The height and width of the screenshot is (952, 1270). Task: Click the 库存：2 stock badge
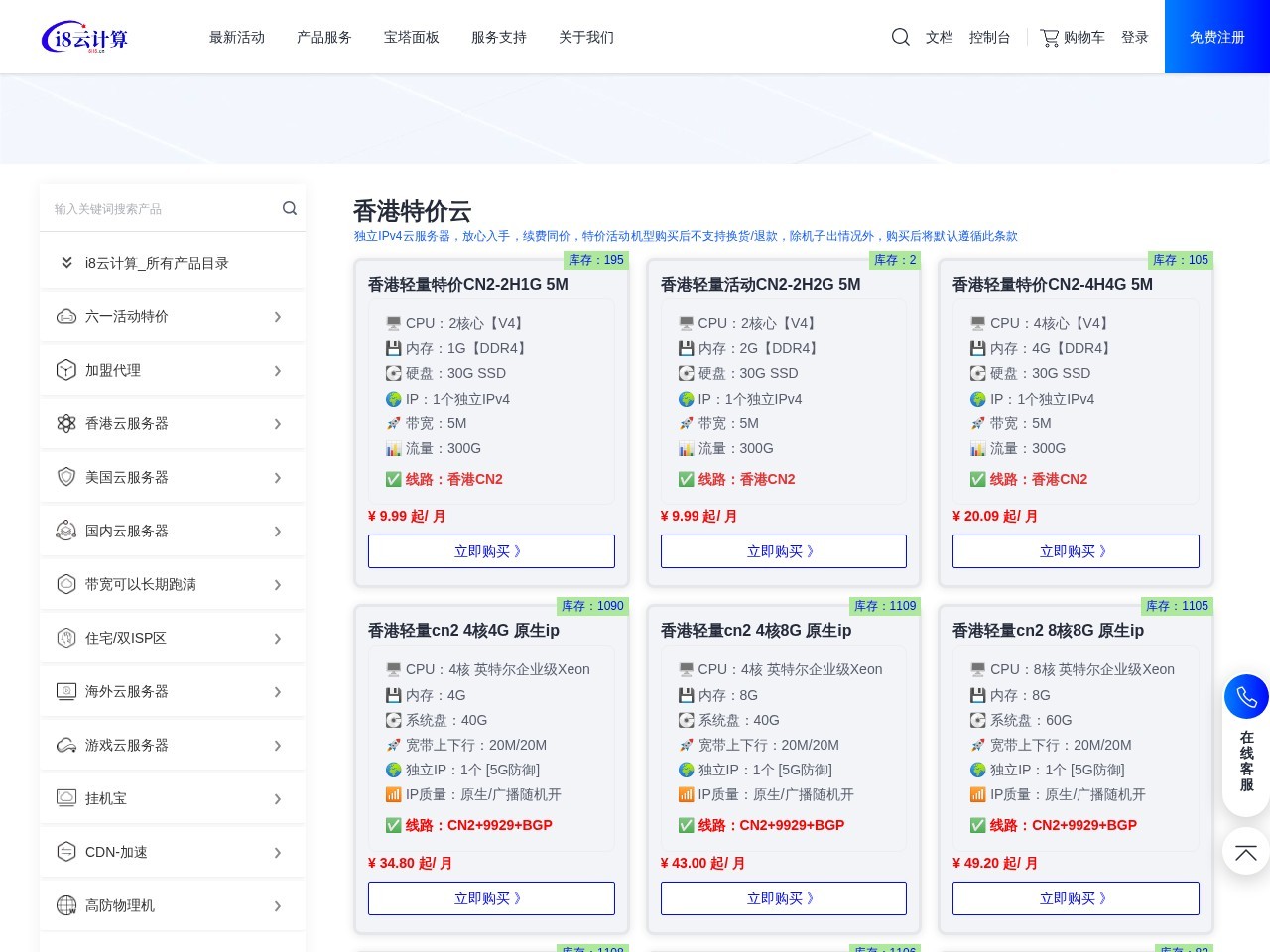click(895, 260)
